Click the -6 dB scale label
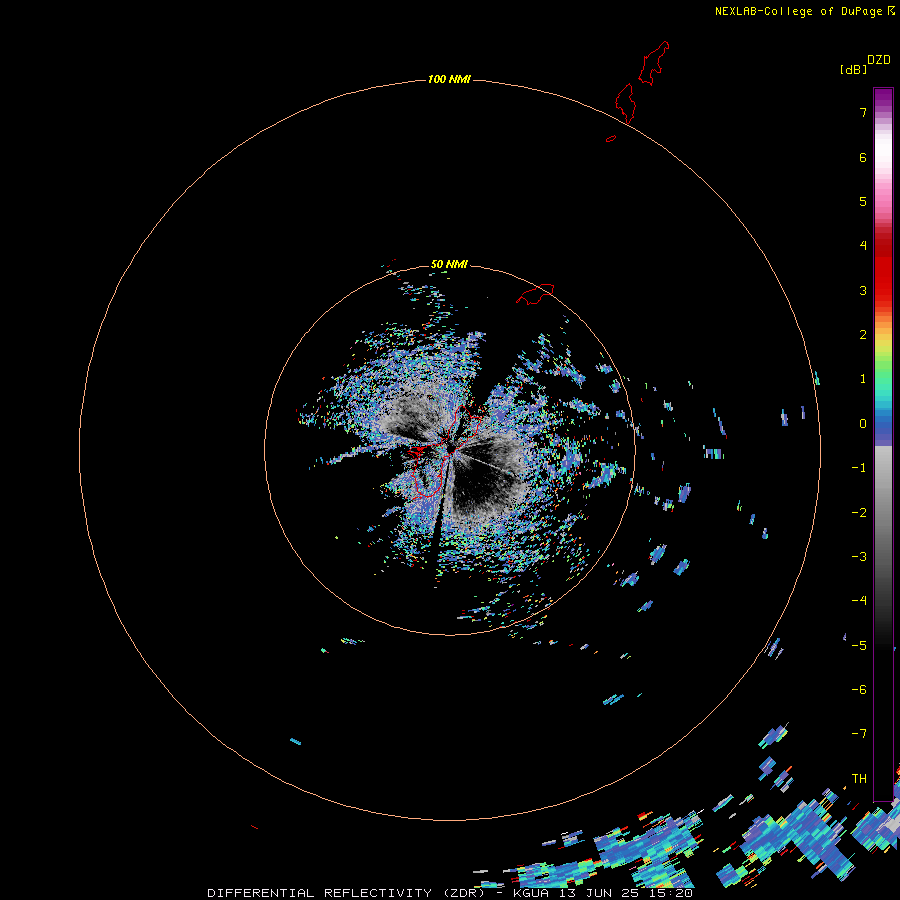 point(859,690)
